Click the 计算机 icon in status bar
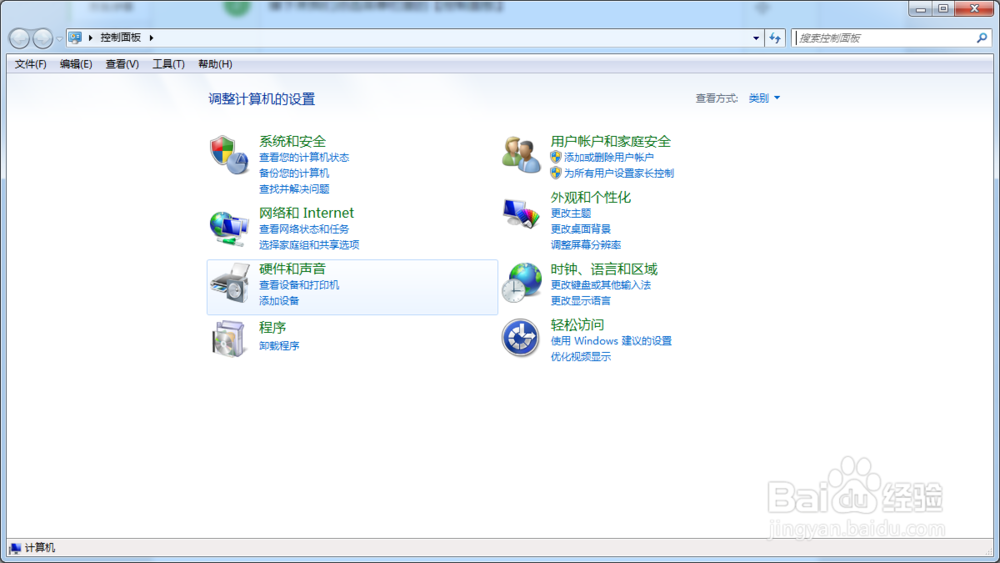The height and width of the screenshot is (563, 1000). (15, 548)
